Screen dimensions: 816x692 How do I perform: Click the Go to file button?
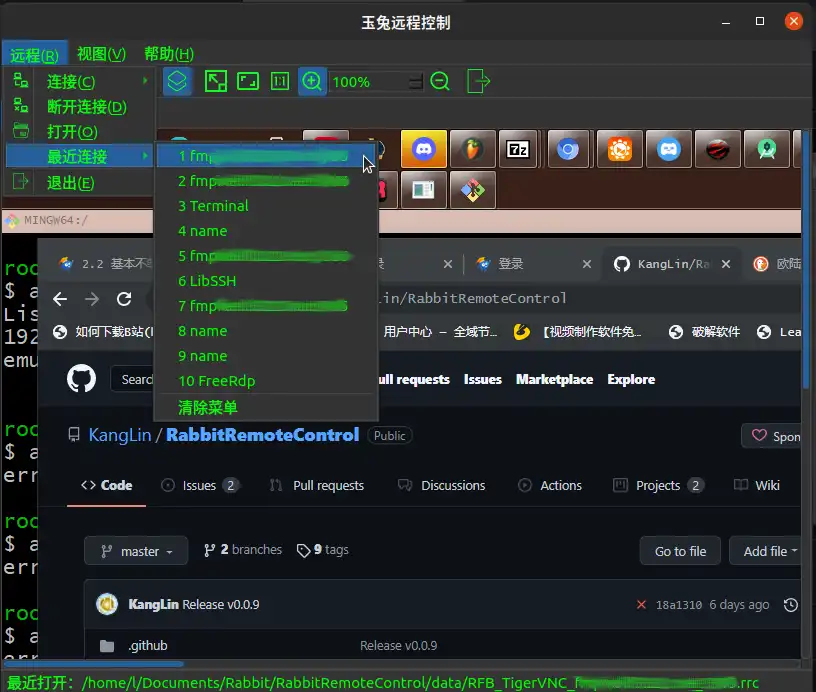click(680, 550)
